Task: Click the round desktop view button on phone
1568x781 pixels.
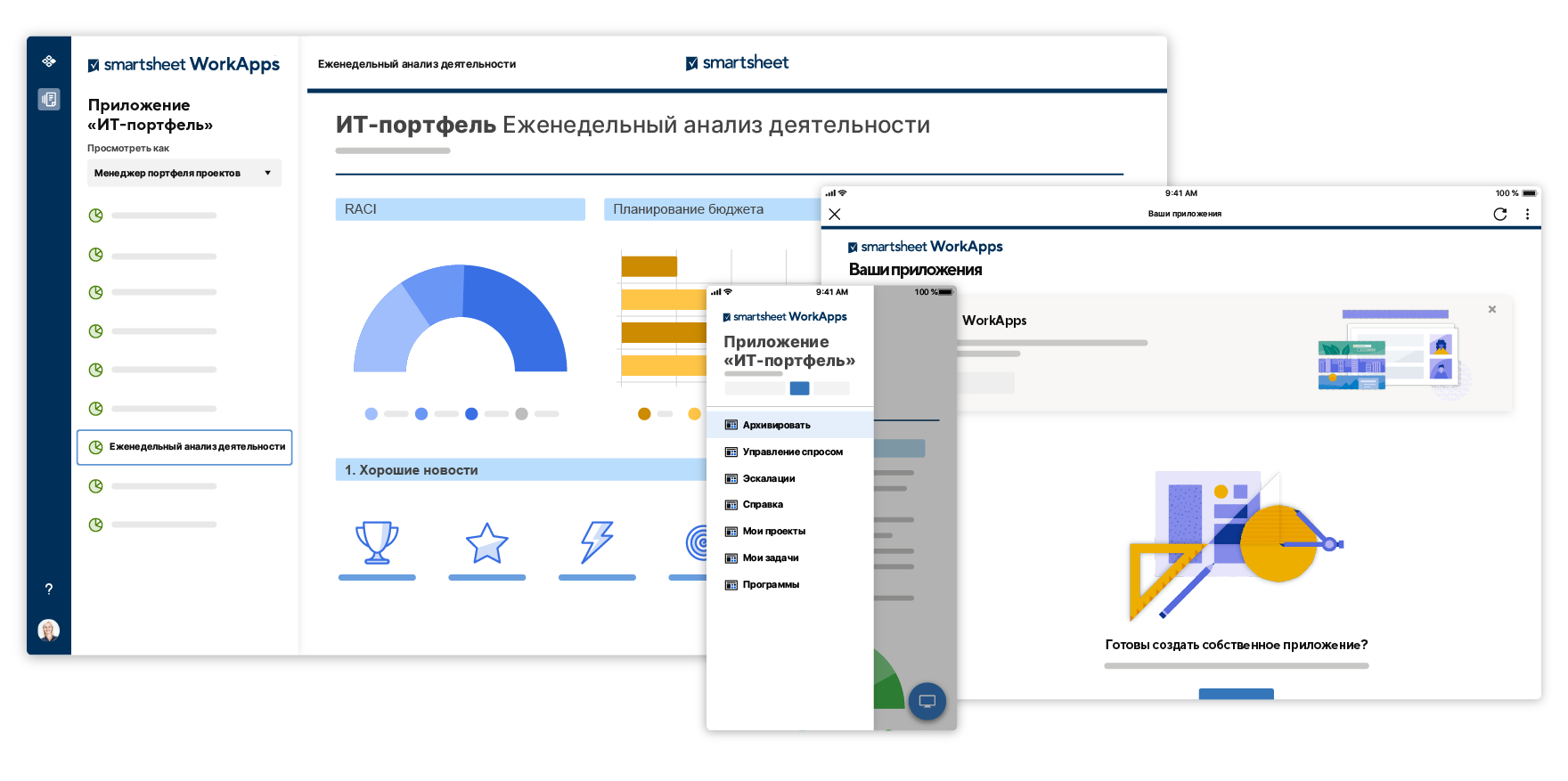Action: (x=927, y=701)
